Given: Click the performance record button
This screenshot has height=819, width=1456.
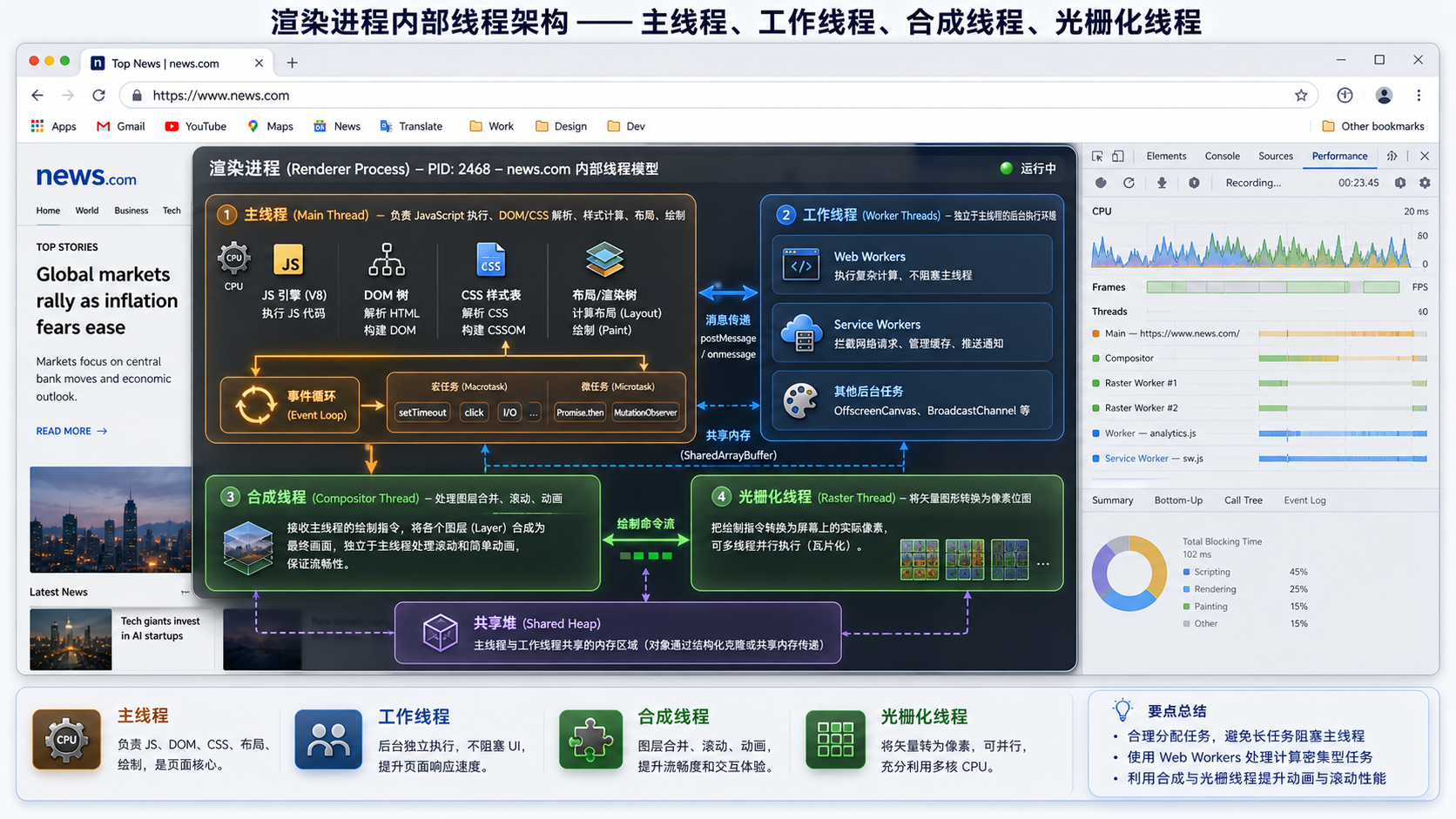Looking at the screenshot, I should [1101, 183].
